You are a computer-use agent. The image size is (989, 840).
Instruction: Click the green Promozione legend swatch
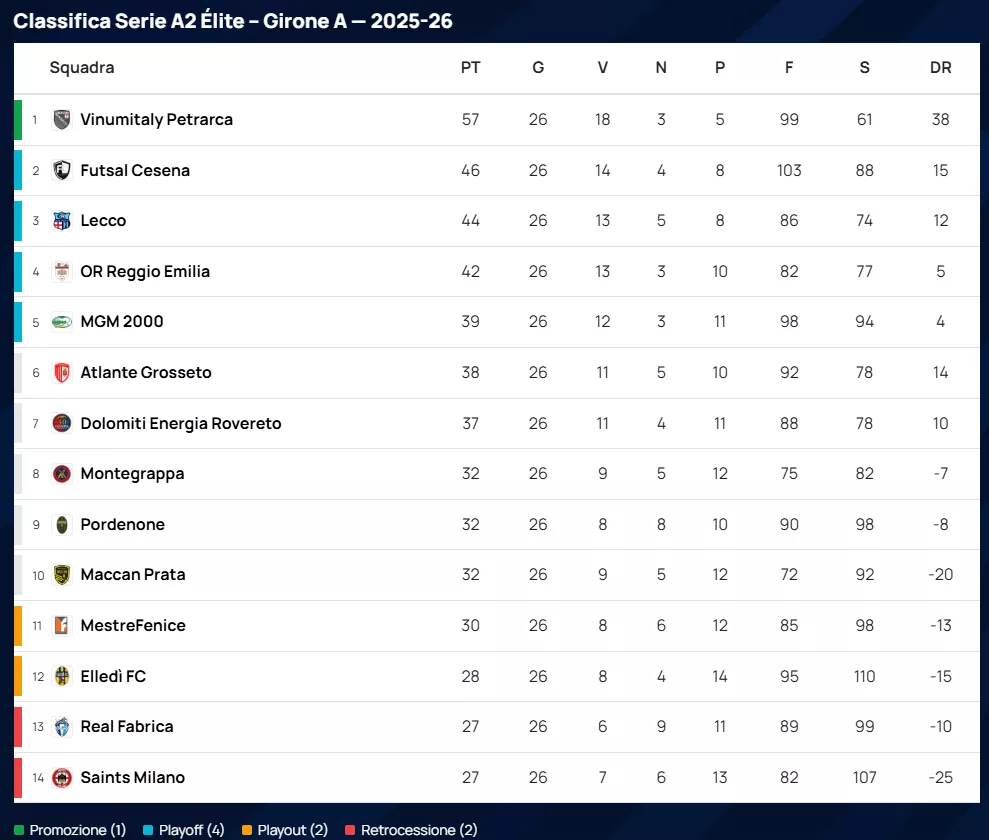pos(19,830)
